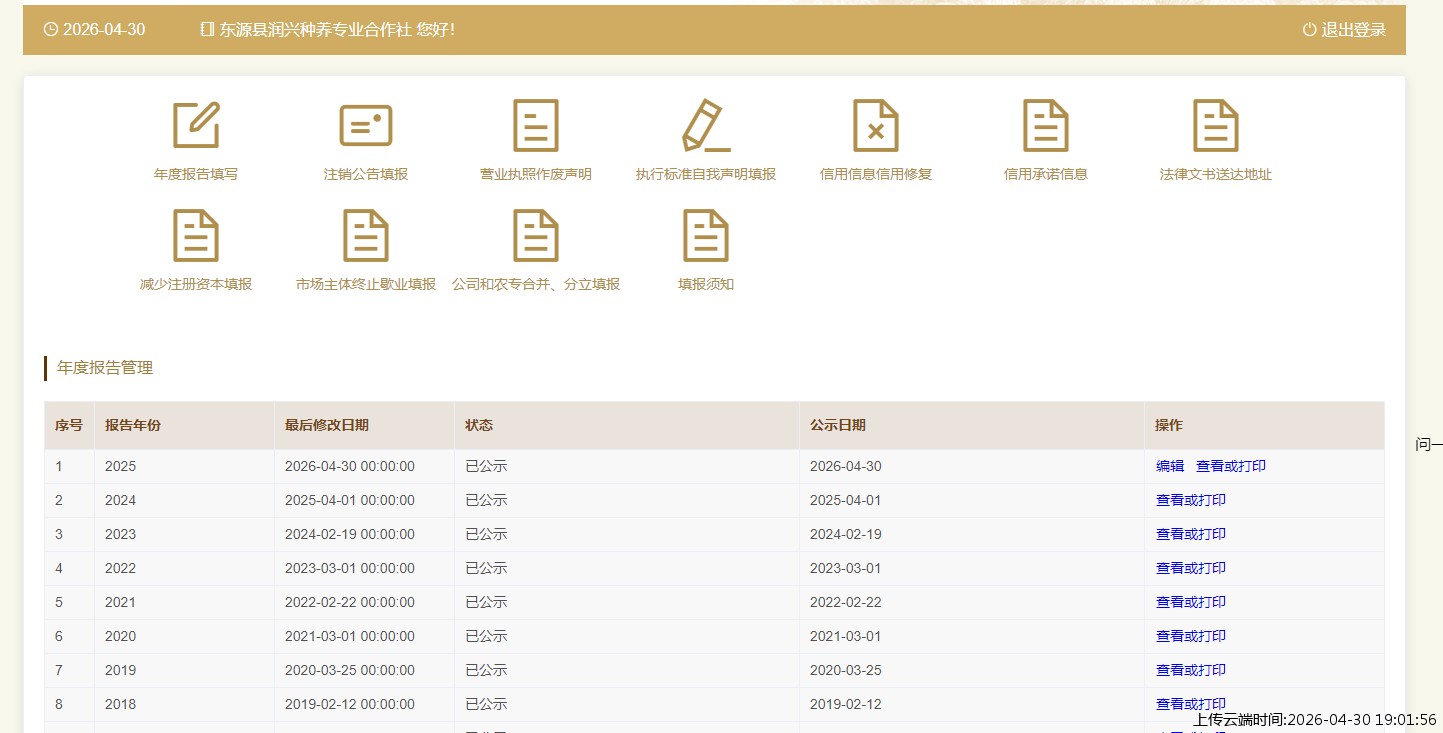Open the 信用信息信用修复 icon
The height and width of the screenshot is (733, 1443).
pyautogui.click(x=876, y=126)
